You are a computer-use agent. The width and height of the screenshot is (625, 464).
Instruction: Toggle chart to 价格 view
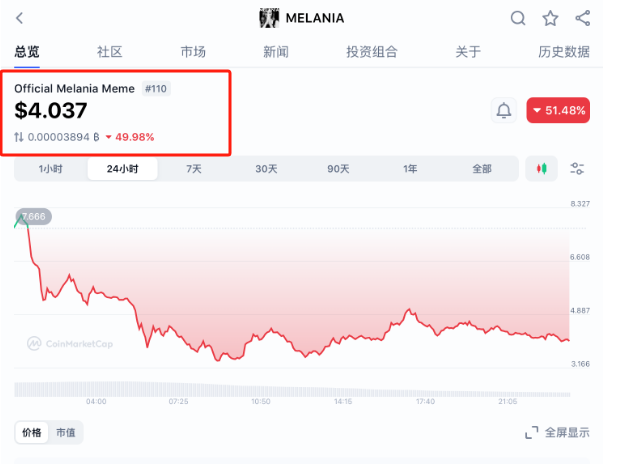pos(32,432)
